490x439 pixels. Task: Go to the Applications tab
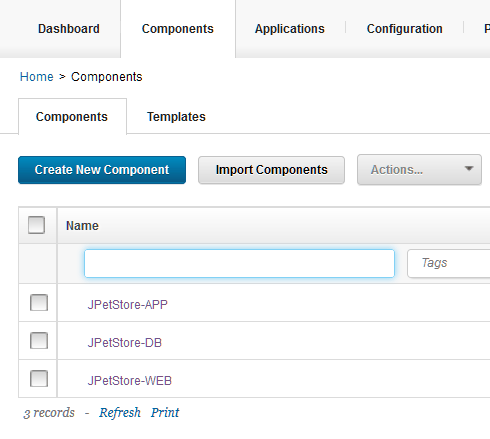290,29
